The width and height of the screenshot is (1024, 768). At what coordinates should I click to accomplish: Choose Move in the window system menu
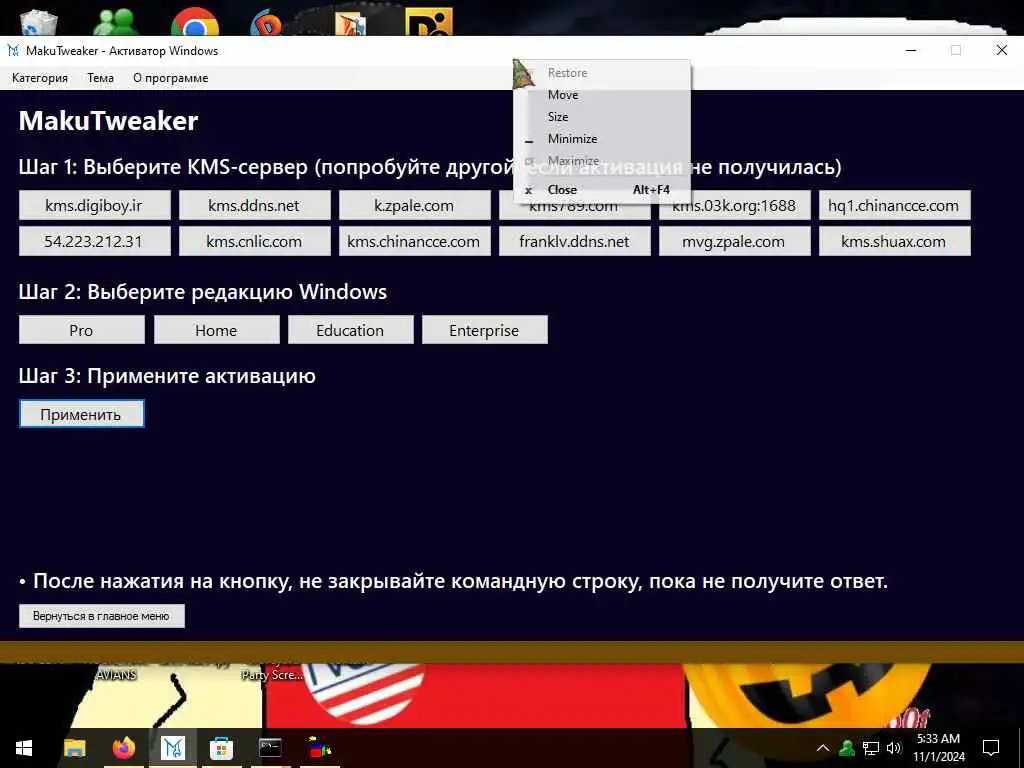601,95
